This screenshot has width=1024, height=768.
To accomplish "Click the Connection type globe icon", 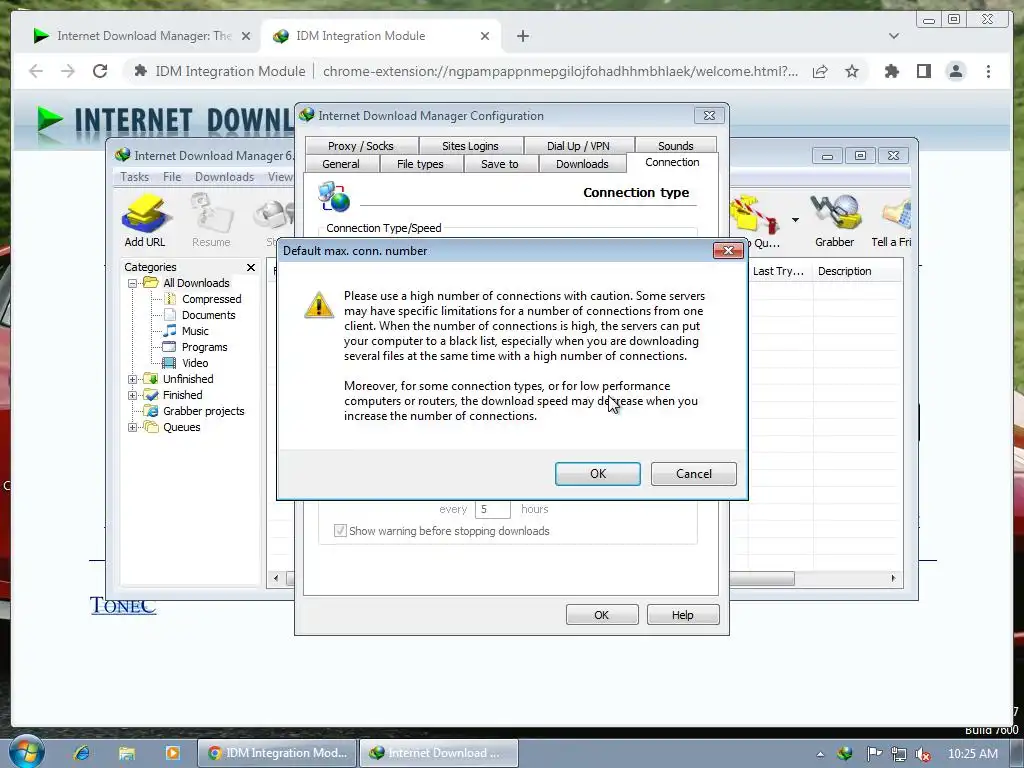I will [334, 197].
